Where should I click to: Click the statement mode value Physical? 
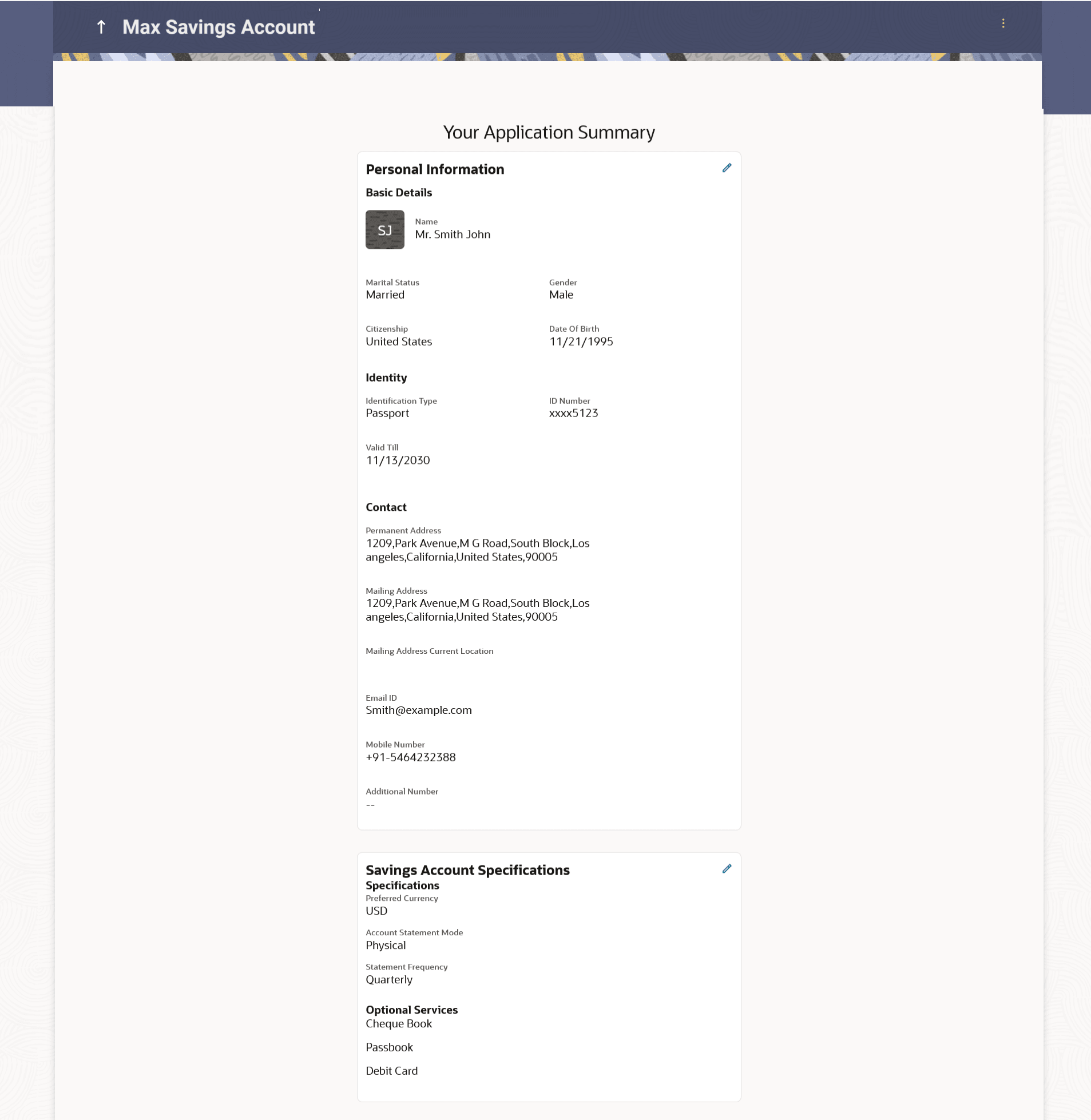point(386,945)
